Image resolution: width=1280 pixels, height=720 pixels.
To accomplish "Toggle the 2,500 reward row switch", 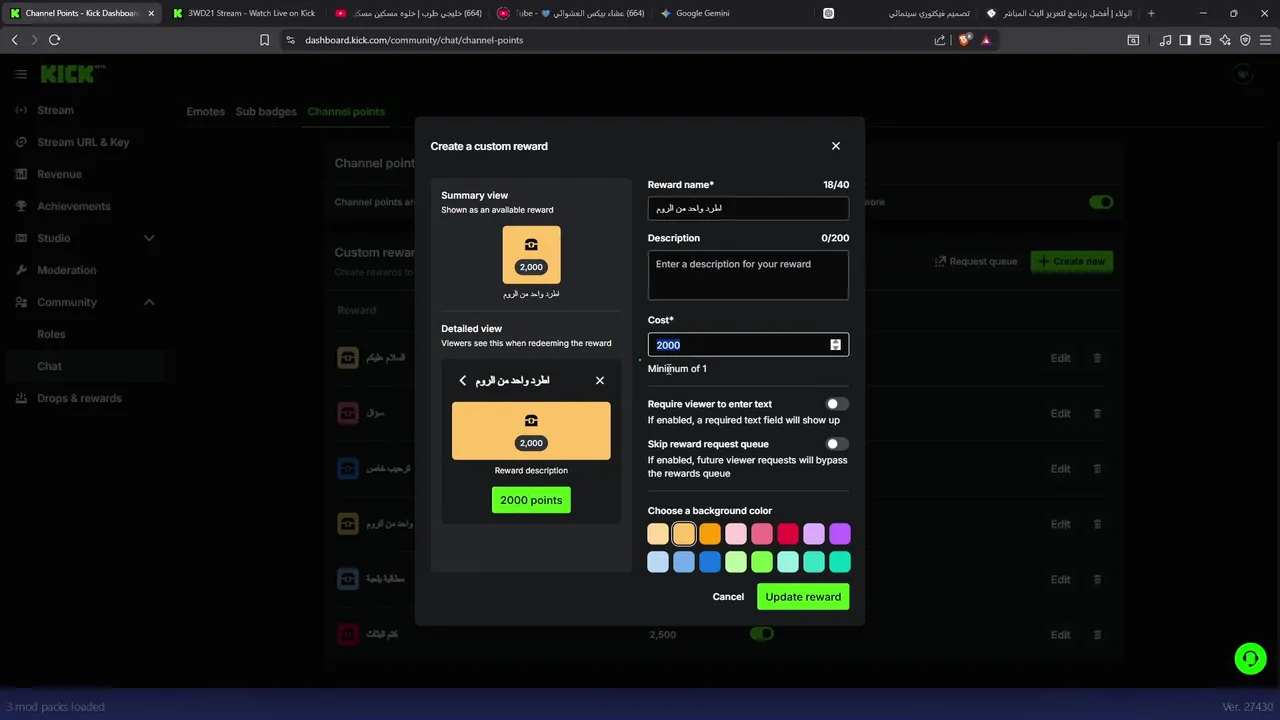I will tap(762, 634).
